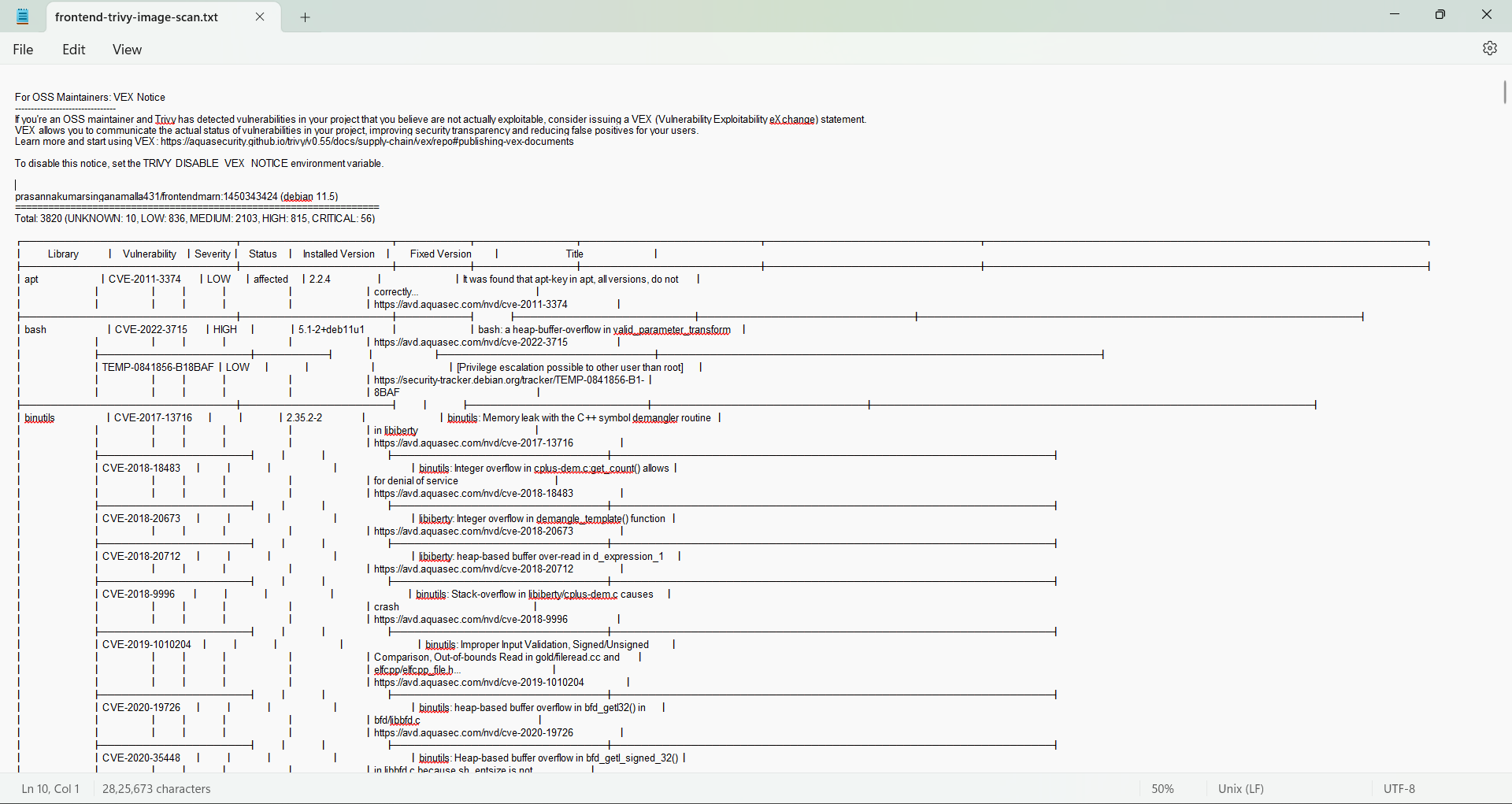Close the frontend-trivy-image-scan.txt tab
Screen dimensions: 1512x804
point(260,17)
